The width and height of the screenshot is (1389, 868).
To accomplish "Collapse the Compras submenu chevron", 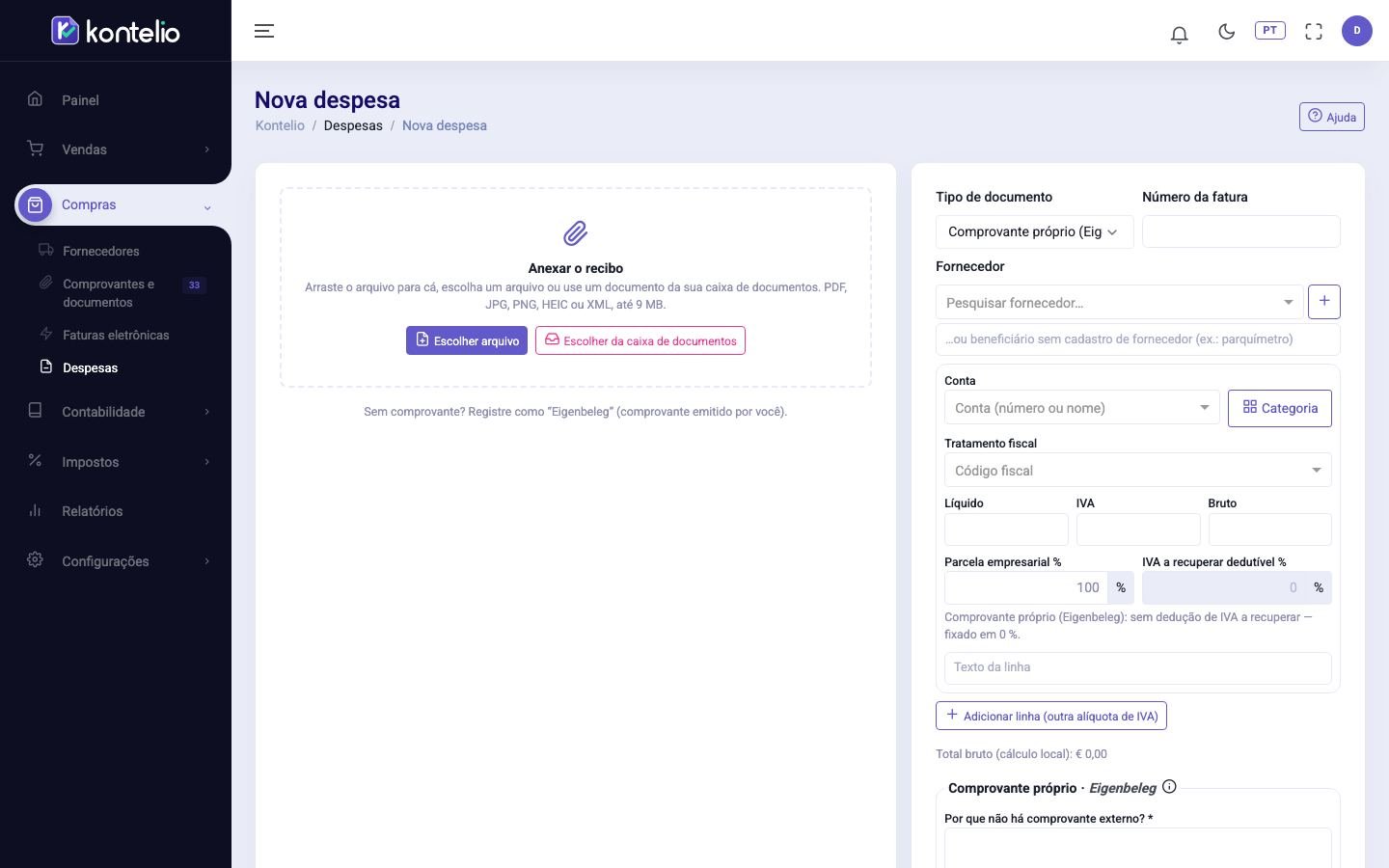I will (x=206, y=207).
